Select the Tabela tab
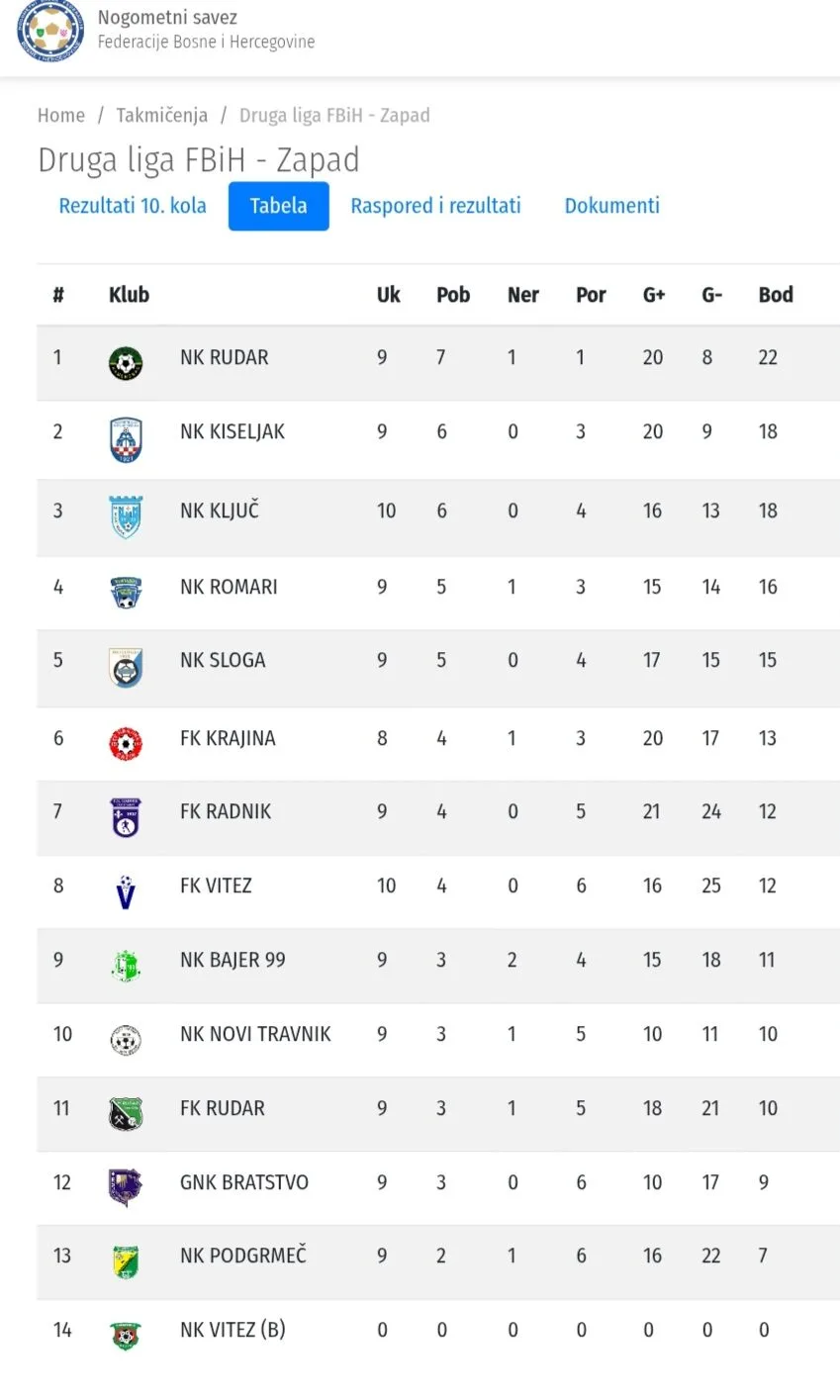The image size is (840, 1400). (x=278, y=206)
